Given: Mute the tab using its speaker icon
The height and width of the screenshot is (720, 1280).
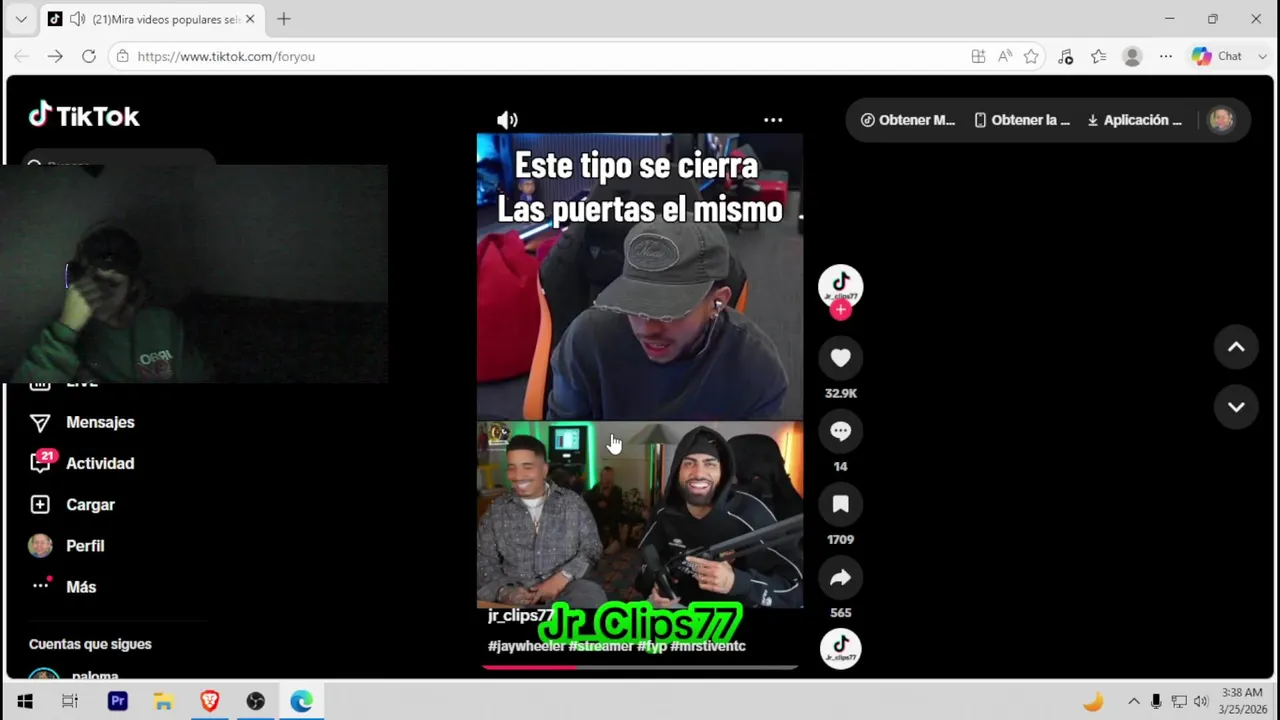Looking at the screenshot, I should 77,19.
